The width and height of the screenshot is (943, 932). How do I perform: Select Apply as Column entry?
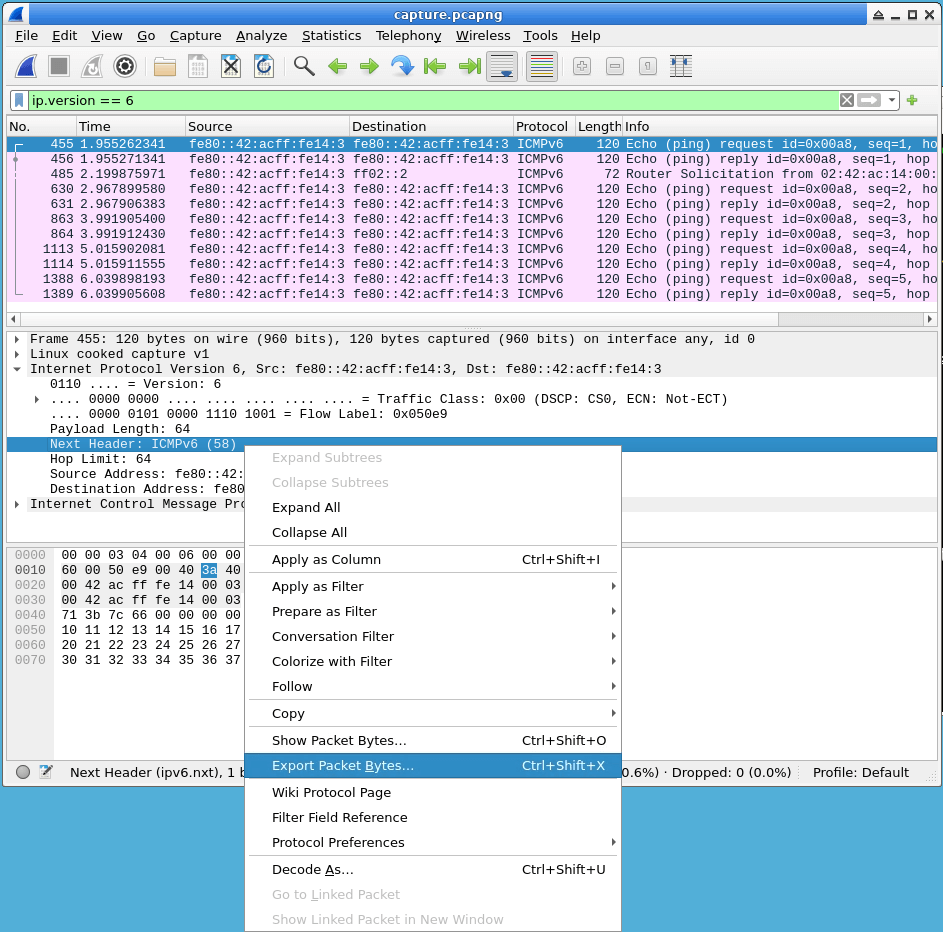433,560
